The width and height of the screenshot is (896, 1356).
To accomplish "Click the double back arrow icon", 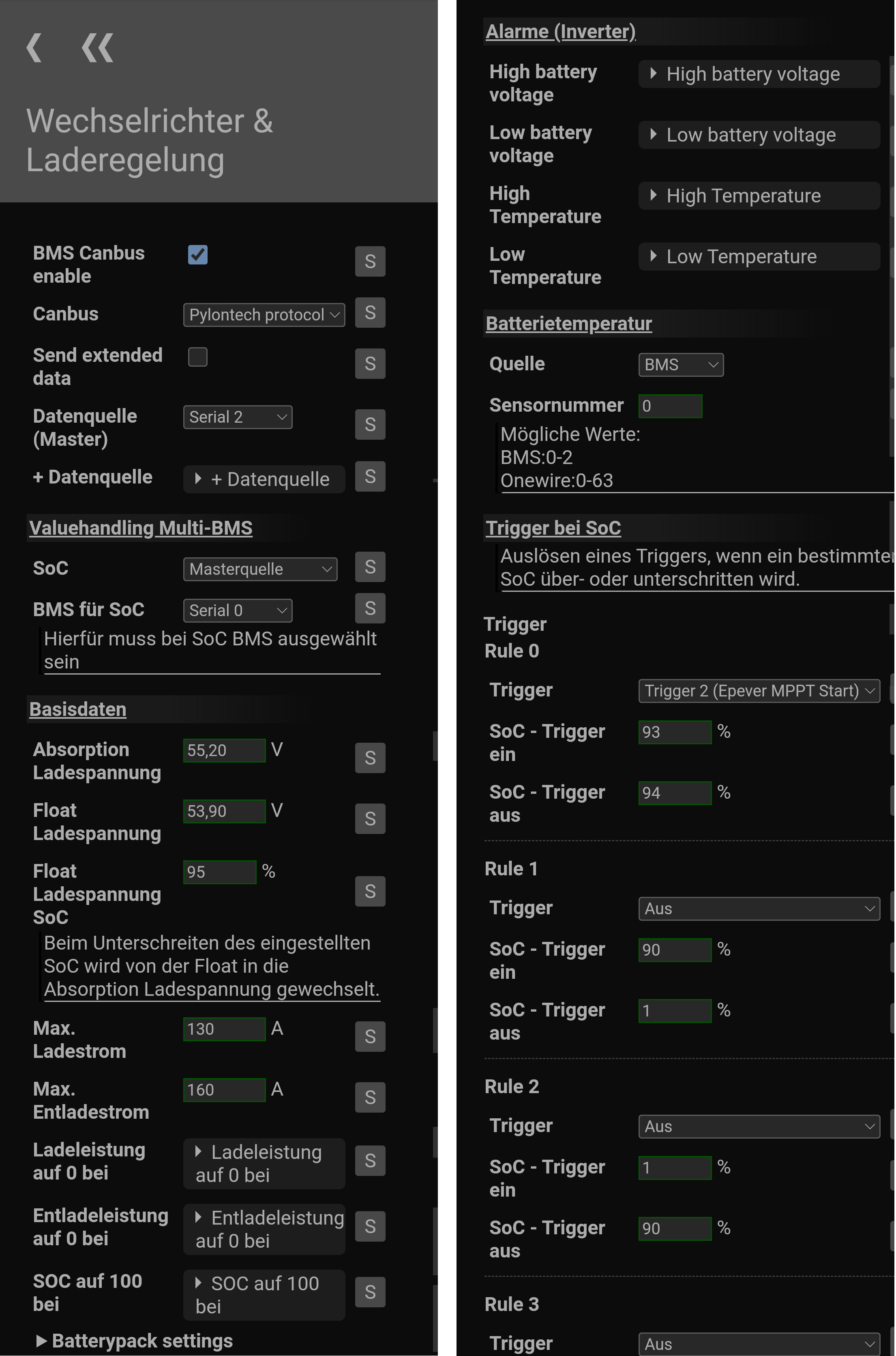I will point(97,48).
